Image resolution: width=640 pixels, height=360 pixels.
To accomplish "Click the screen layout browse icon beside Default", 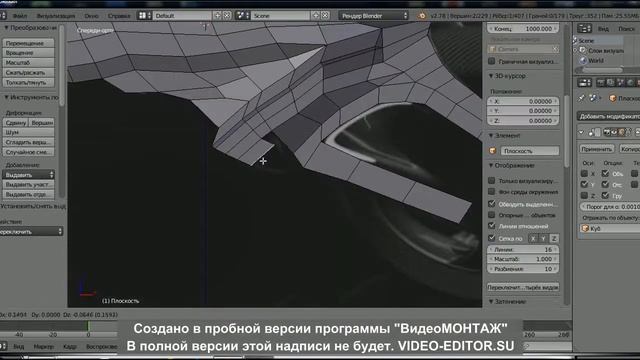I will point(144,16).
